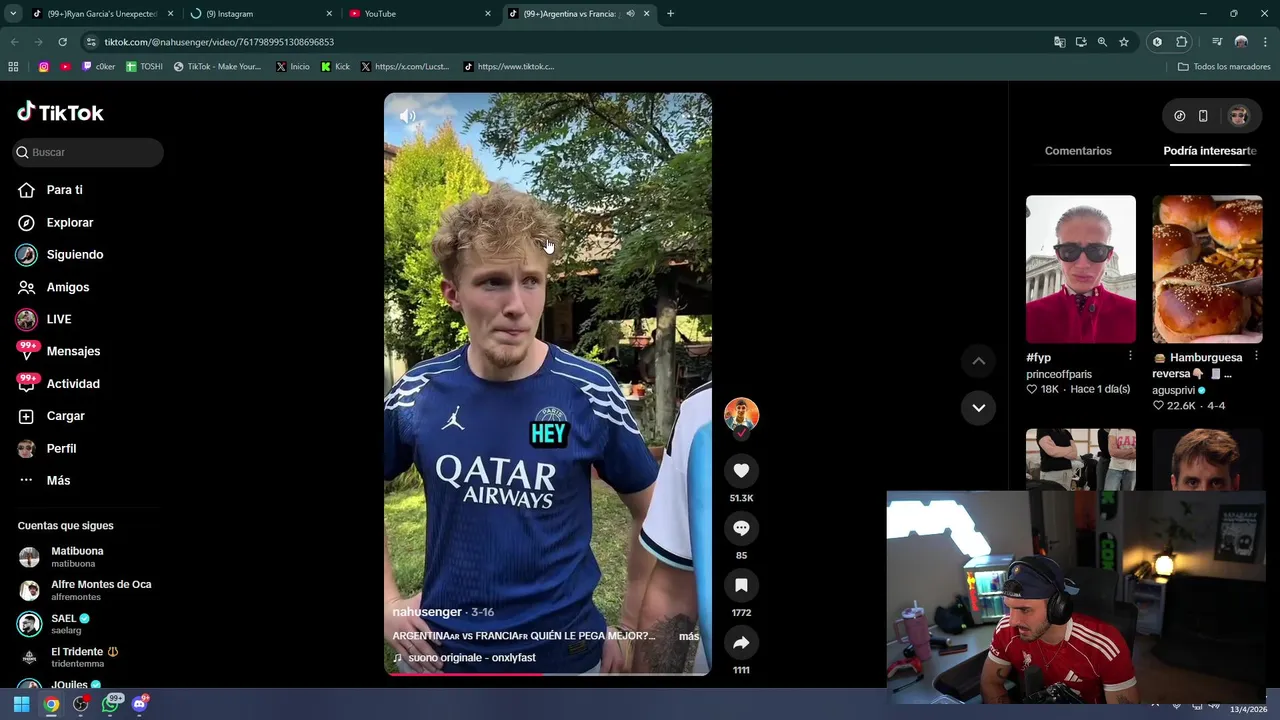Open Perfil page
Viewport: 1280px width, 720px height.
61,448
